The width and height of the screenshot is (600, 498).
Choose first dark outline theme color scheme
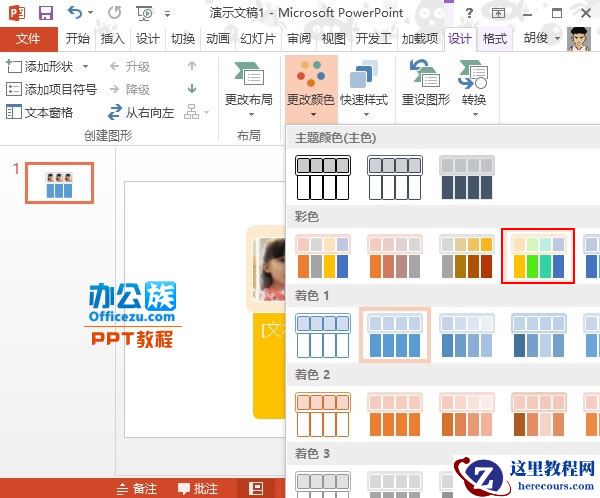pyautogui.click(x=323, y=177)
